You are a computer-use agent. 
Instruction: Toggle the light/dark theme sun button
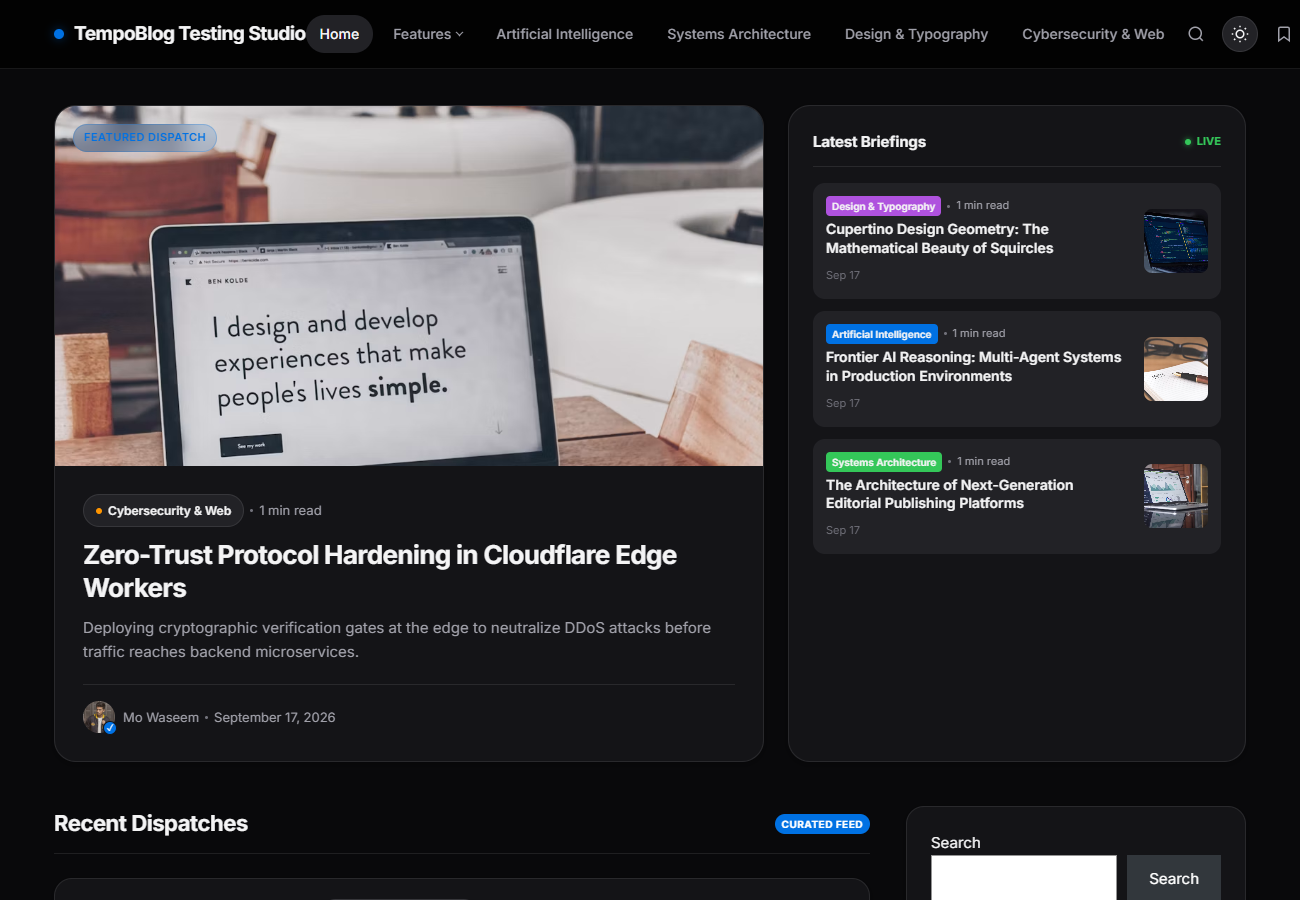point(1240,34)
